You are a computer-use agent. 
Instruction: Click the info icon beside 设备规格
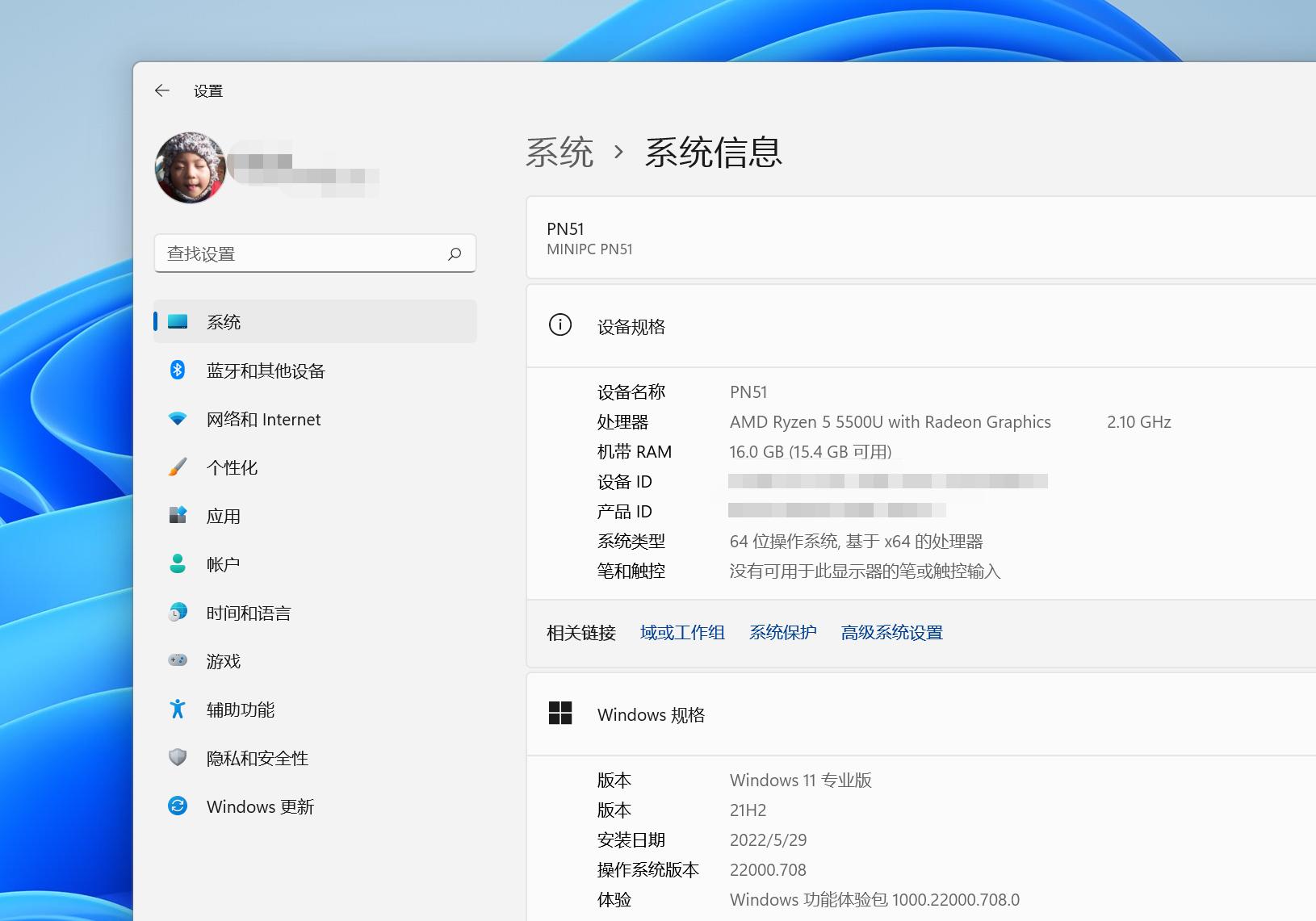point(561,325)
